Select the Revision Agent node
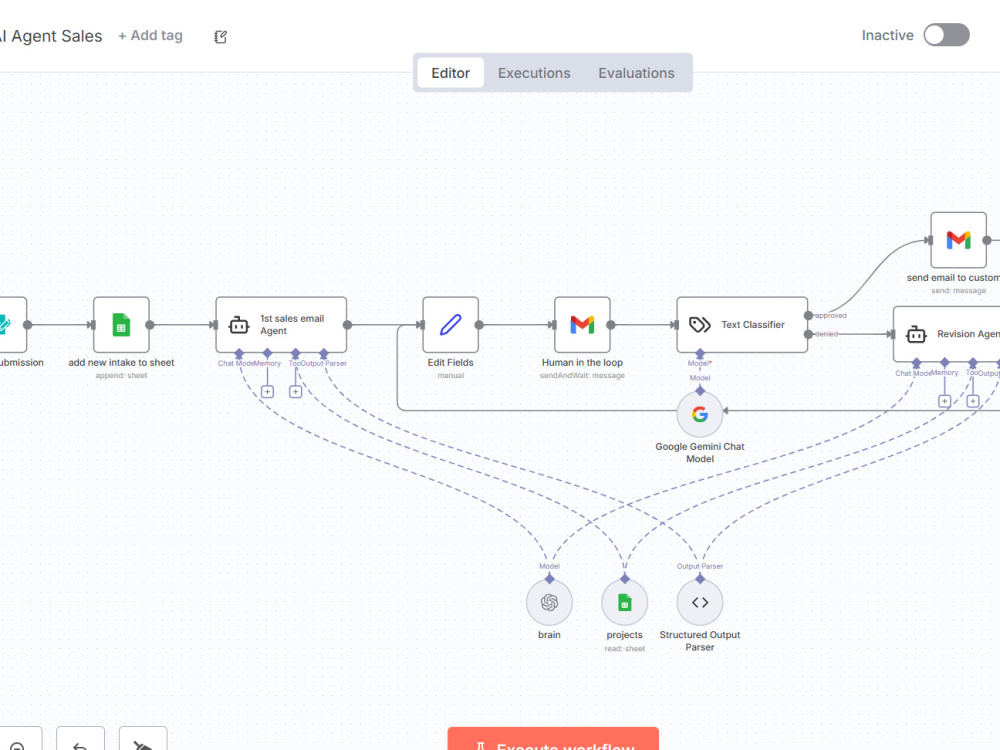Image resolution: width=1000 pixels, height=750 pixels. pos(946,334)
